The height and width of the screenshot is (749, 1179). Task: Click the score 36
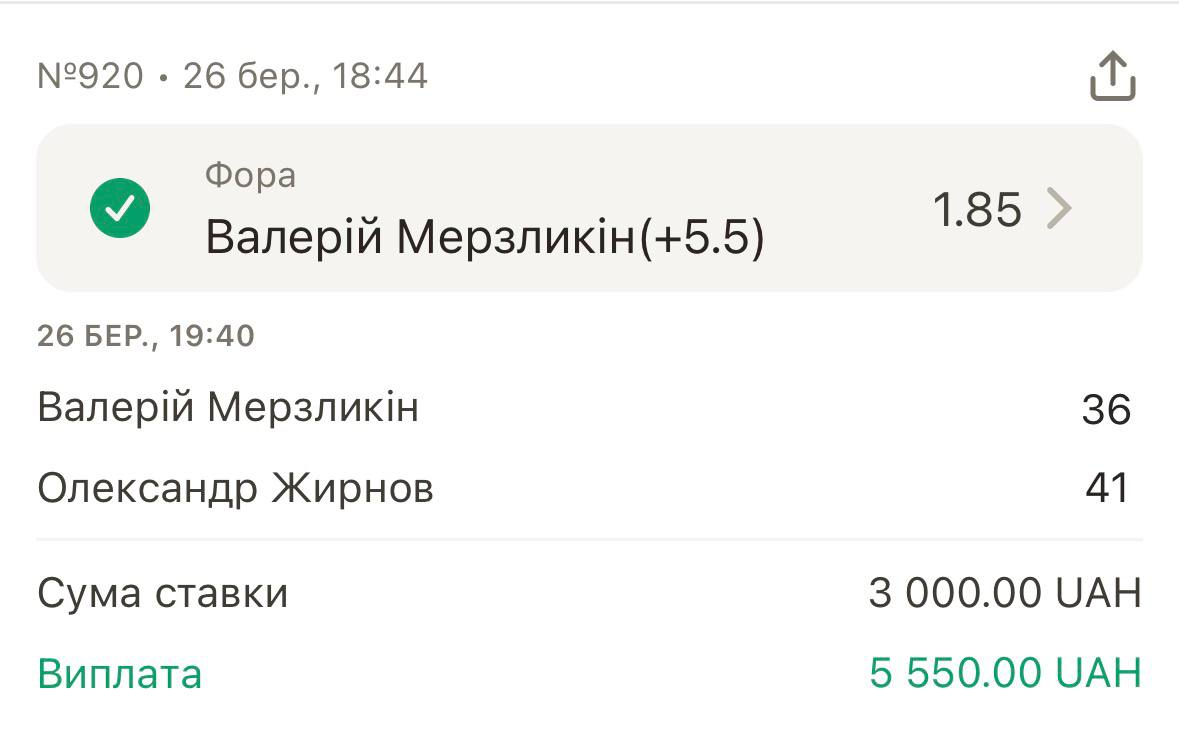tap(1106, 410)
